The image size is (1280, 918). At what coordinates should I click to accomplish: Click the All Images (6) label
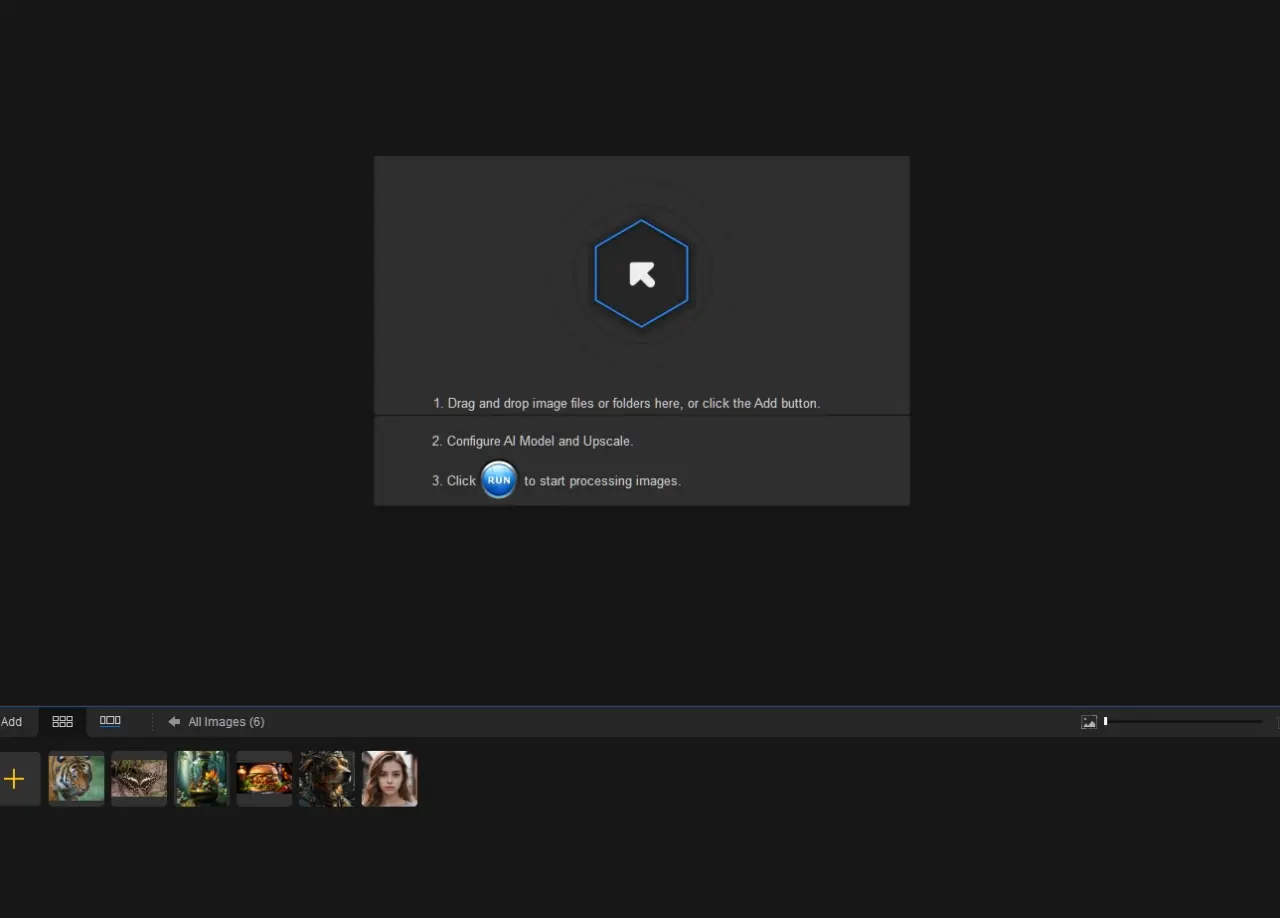click(226, 721)
